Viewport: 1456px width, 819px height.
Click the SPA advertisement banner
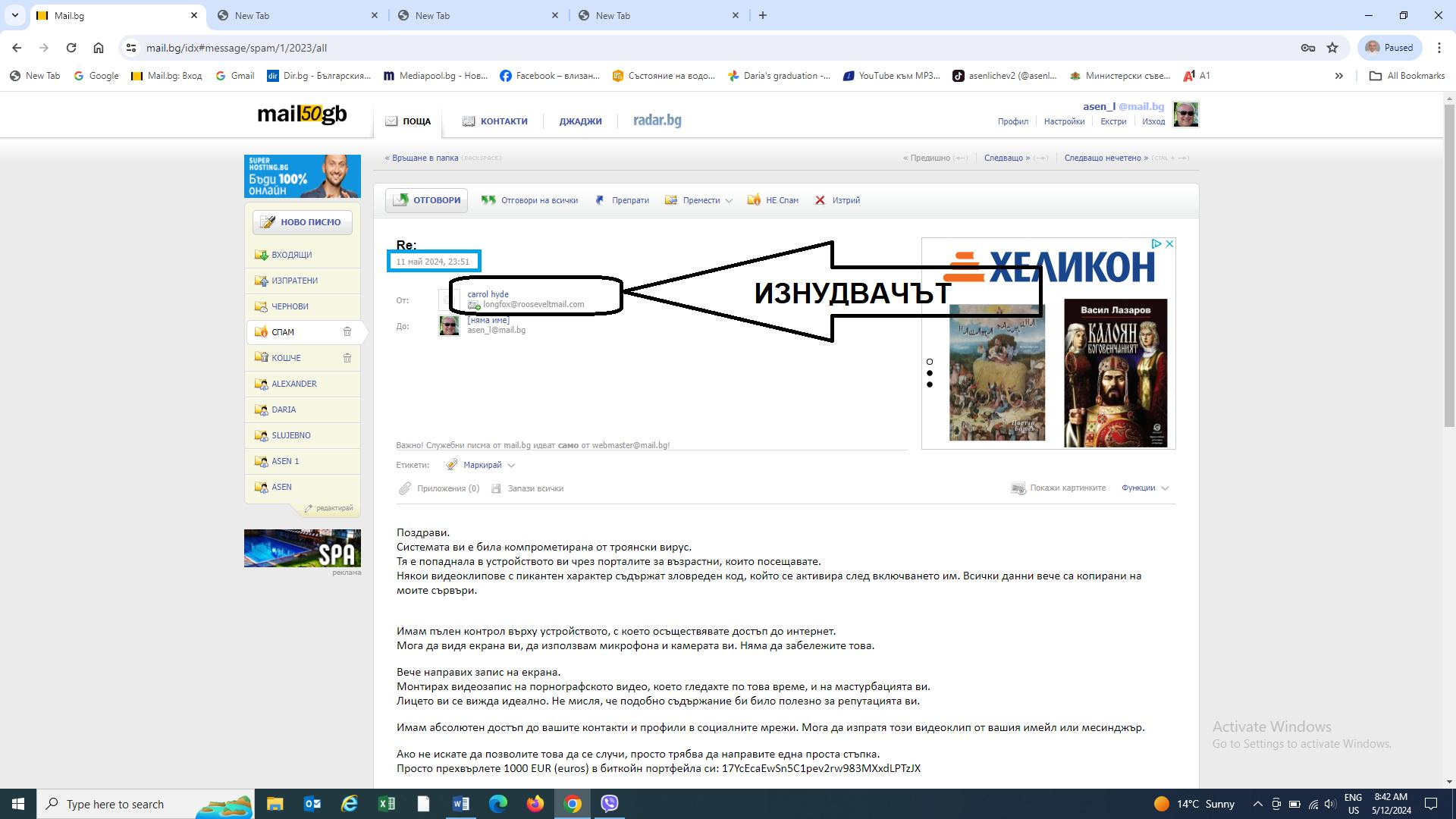click(302, 548)
